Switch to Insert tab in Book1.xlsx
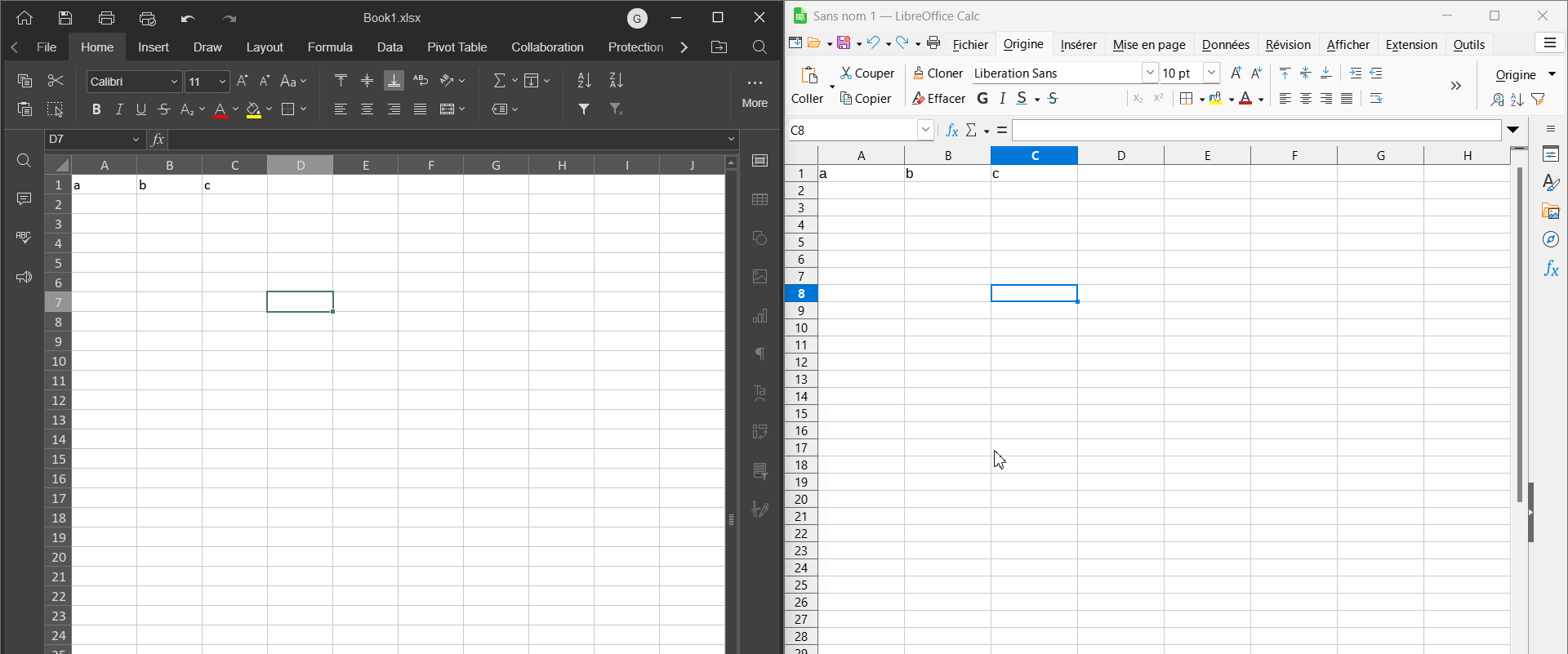1568x654 pixels. click(x=154, y=47)
